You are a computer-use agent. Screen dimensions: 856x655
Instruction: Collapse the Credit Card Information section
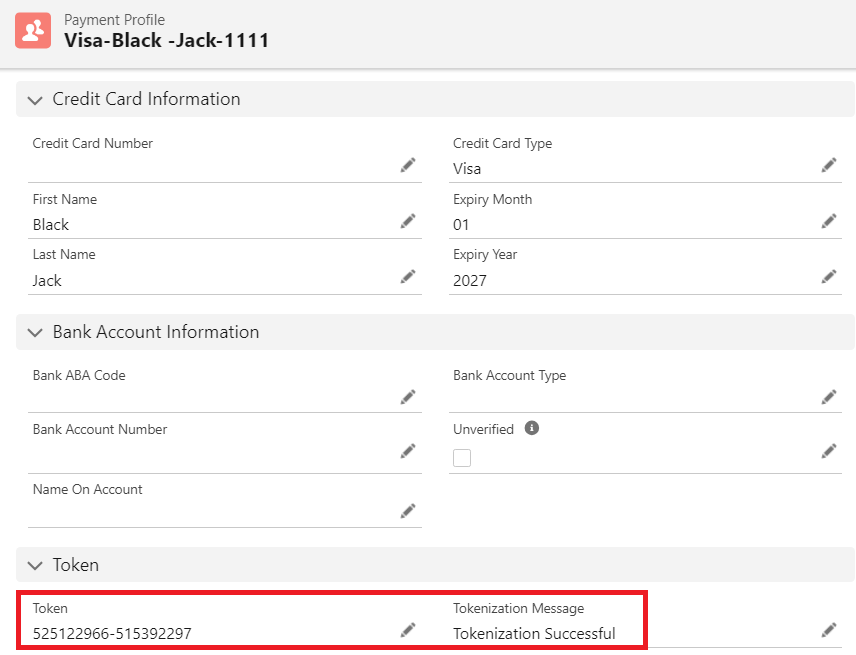tap(36, 100)
